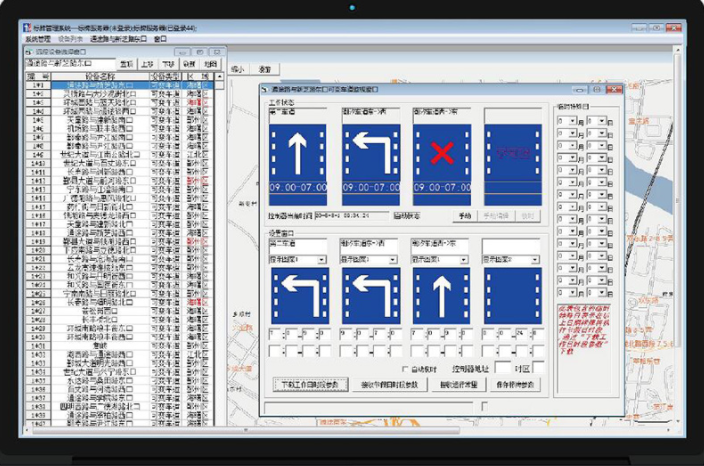Image resolution: width=704 pixels, height=466 pixels.
Task: Click the 手动 button
Action: [464, 215]
